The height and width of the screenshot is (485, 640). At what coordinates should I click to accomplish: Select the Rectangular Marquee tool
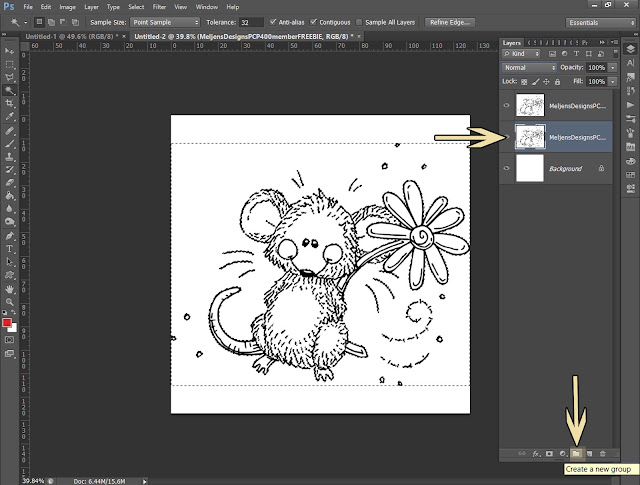coord(9,65)
